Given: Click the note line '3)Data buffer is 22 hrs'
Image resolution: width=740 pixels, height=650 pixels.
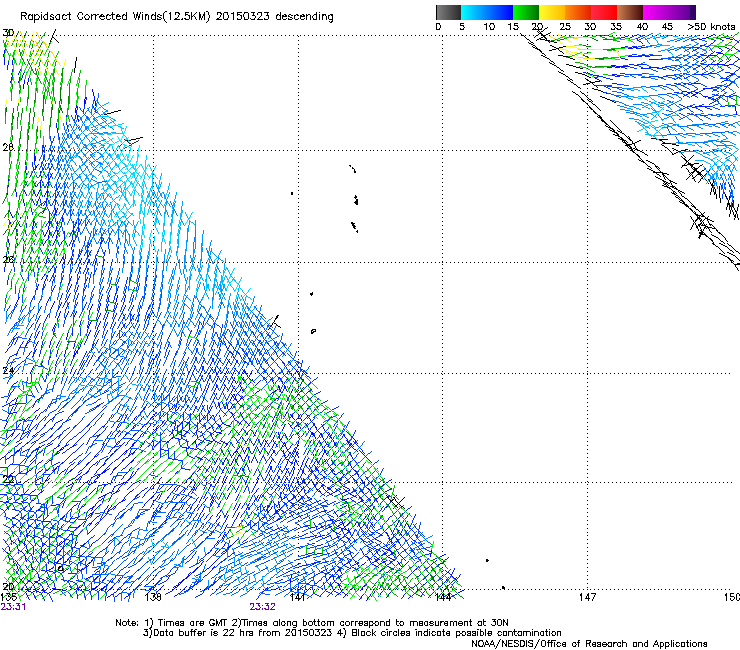Looking at the screenshot, I should (x=352, y=633).
